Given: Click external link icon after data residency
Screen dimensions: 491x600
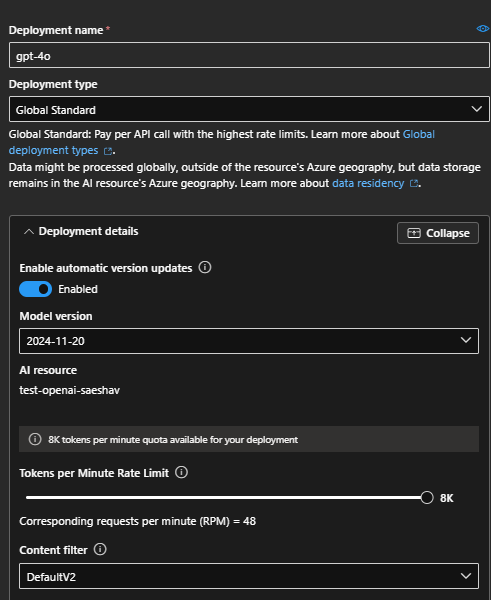Looking at the screenshot, I should click(414, 184).
